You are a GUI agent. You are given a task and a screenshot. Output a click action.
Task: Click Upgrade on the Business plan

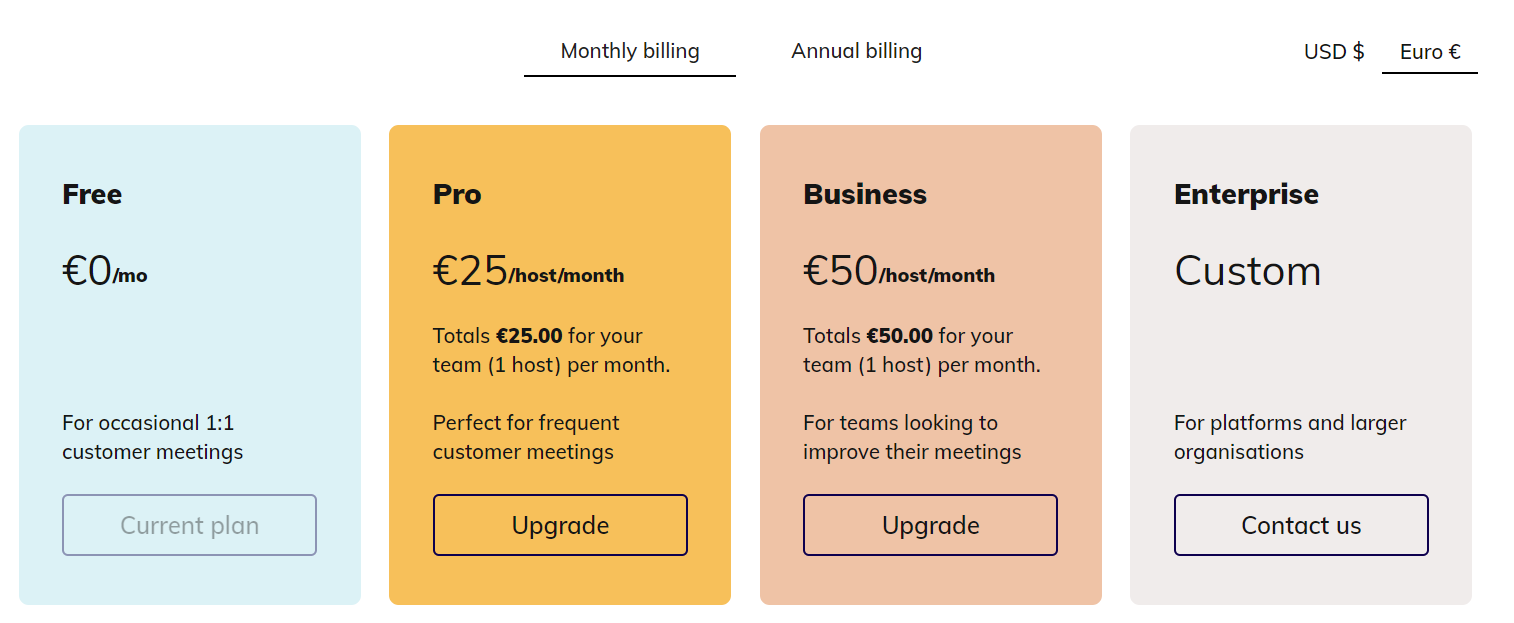(930, 525)
